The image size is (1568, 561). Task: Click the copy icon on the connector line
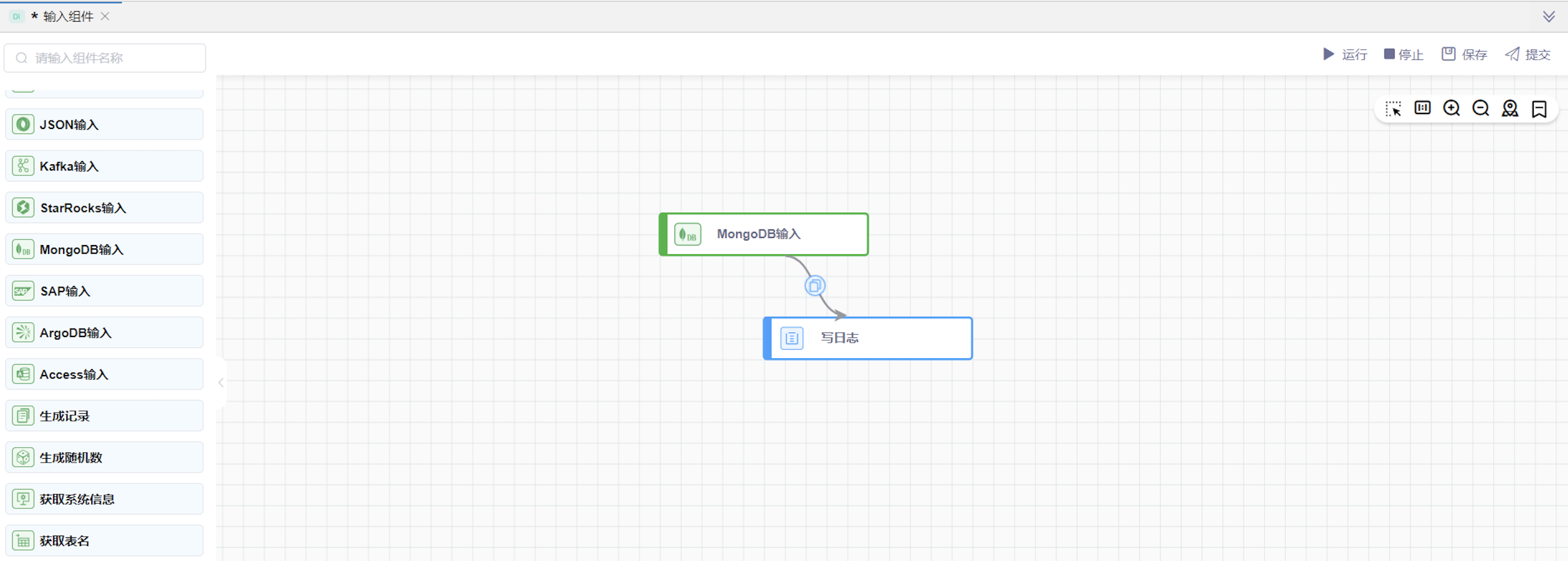814,285
